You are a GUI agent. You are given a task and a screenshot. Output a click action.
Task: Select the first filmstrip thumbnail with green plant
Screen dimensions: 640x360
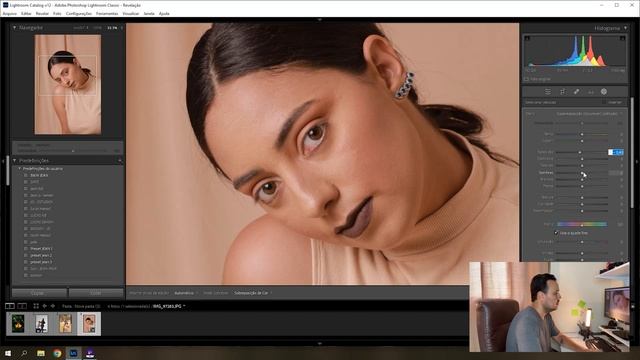[x=18, y=324]
